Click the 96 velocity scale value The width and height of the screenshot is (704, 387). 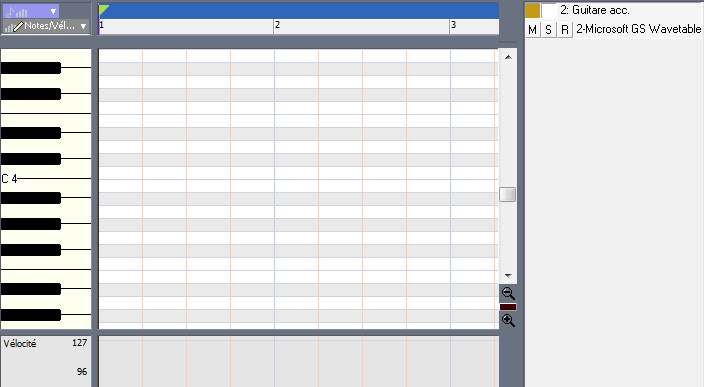(82, 371)
